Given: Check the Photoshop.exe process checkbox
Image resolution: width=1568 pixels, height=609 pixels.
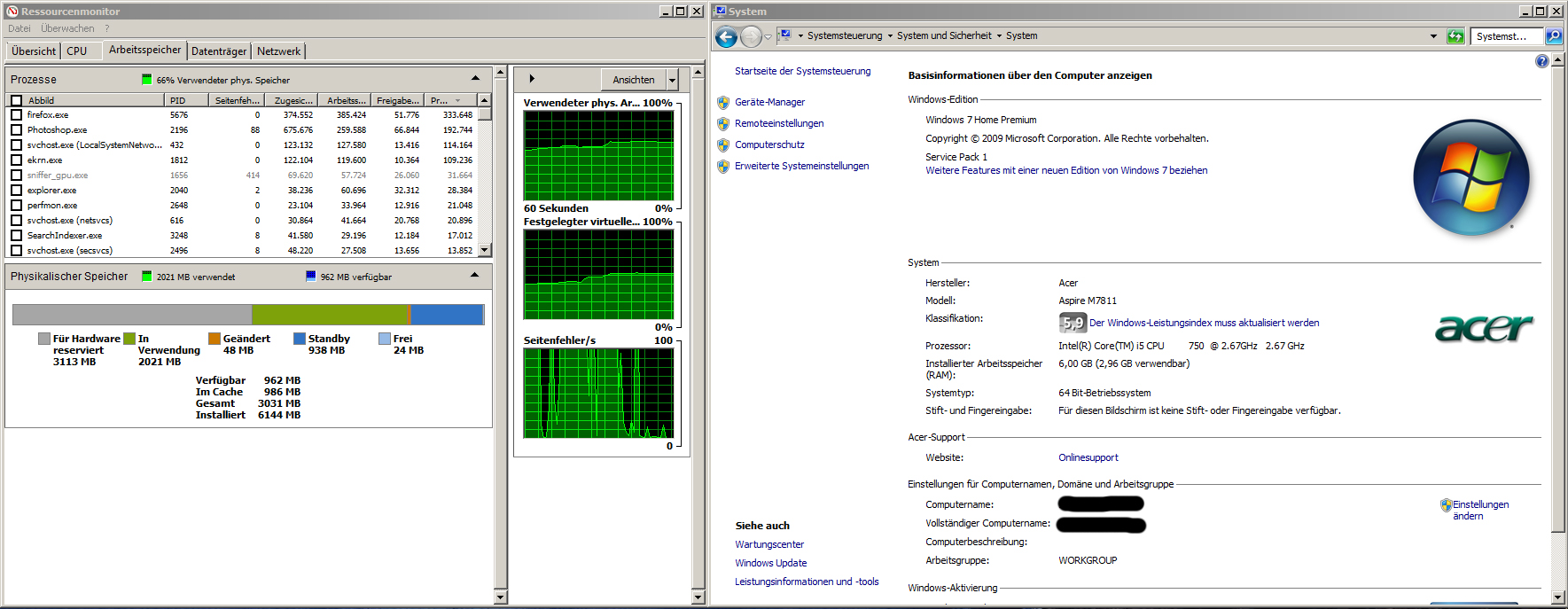Looking at the screenshot, I should pyautogui.click(x=16, y=130).
